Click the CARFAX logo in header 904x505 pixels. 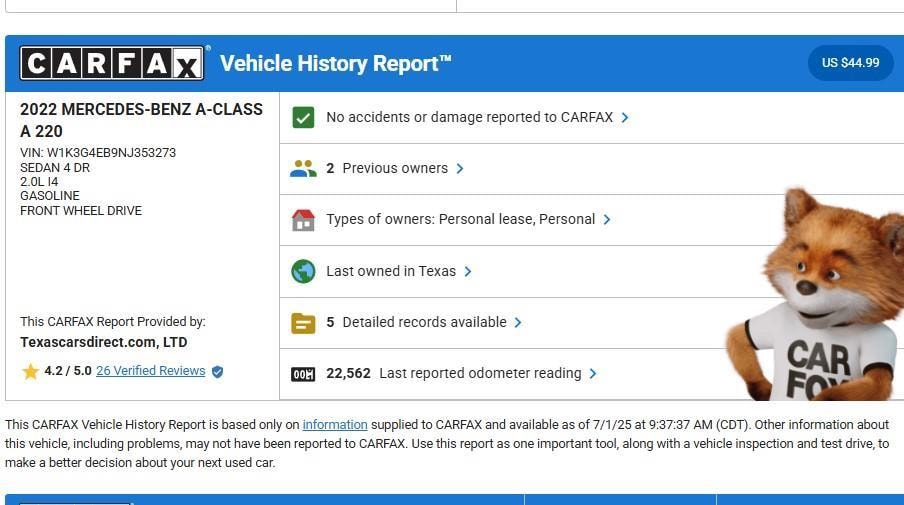[x=112, y=64]
